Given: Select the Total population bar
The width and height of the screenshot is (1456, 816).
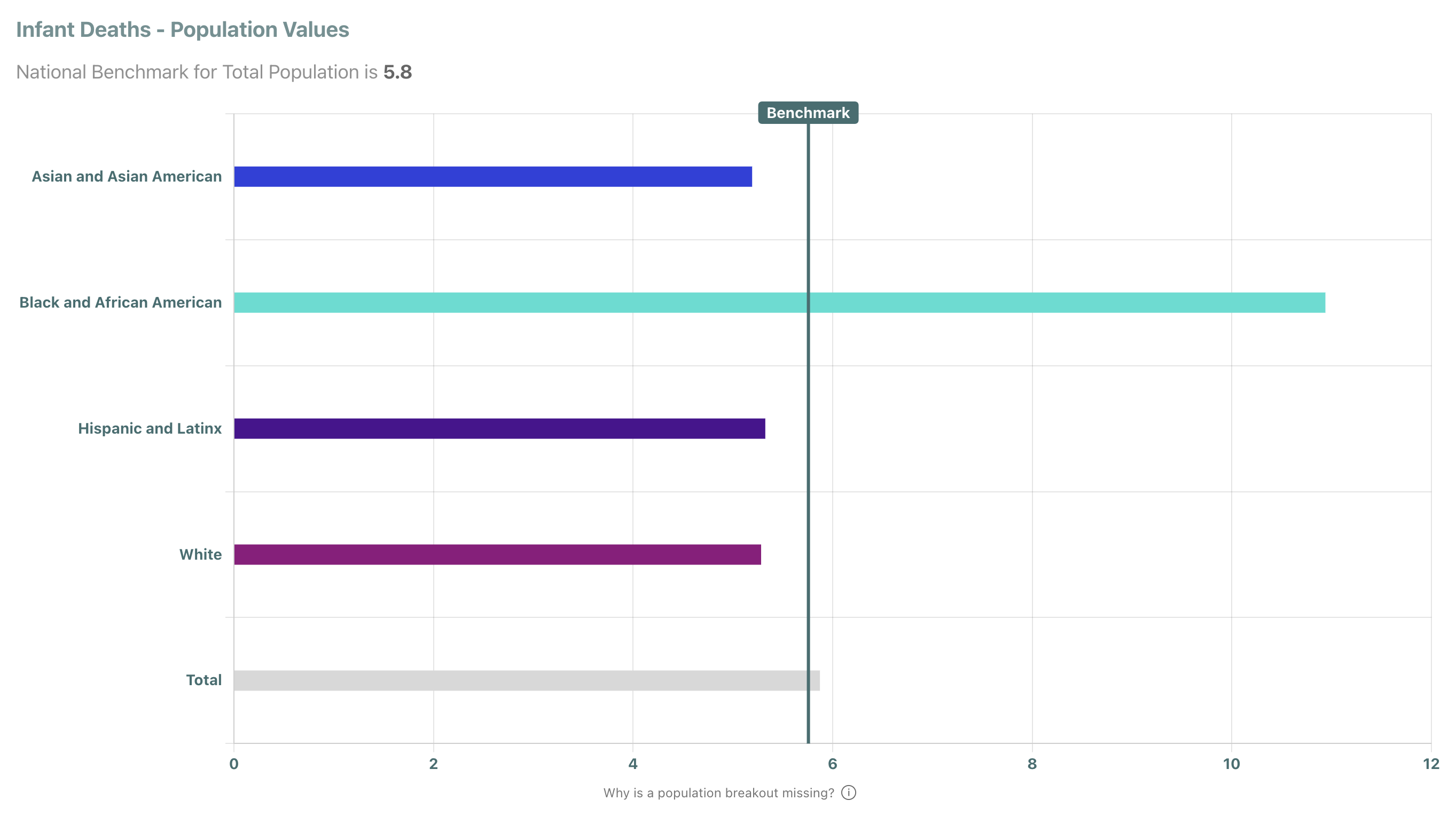Looking at the screenshot, I should tap(526, 680).
